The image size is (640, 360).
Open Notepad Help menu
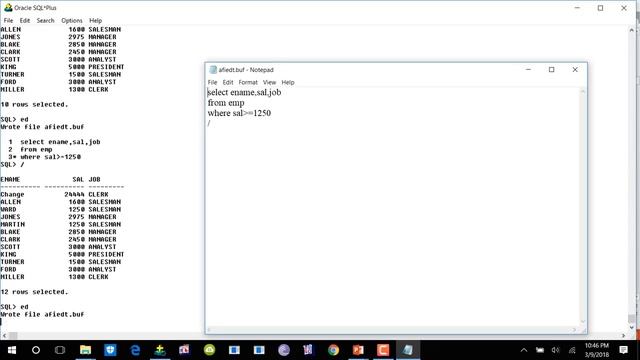(x=288, y=82)
